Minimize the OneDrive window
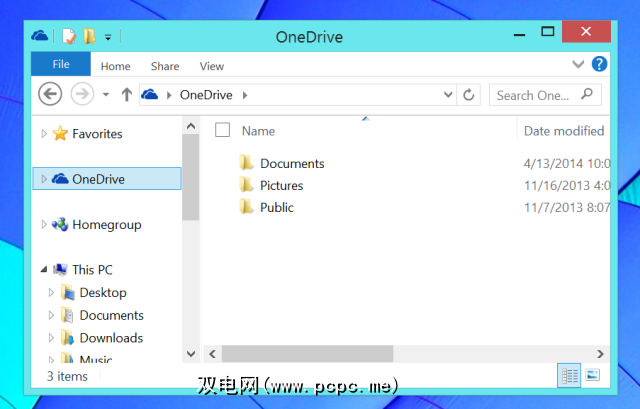The height and width of the screenshot is (409, 640). point(519,34)
